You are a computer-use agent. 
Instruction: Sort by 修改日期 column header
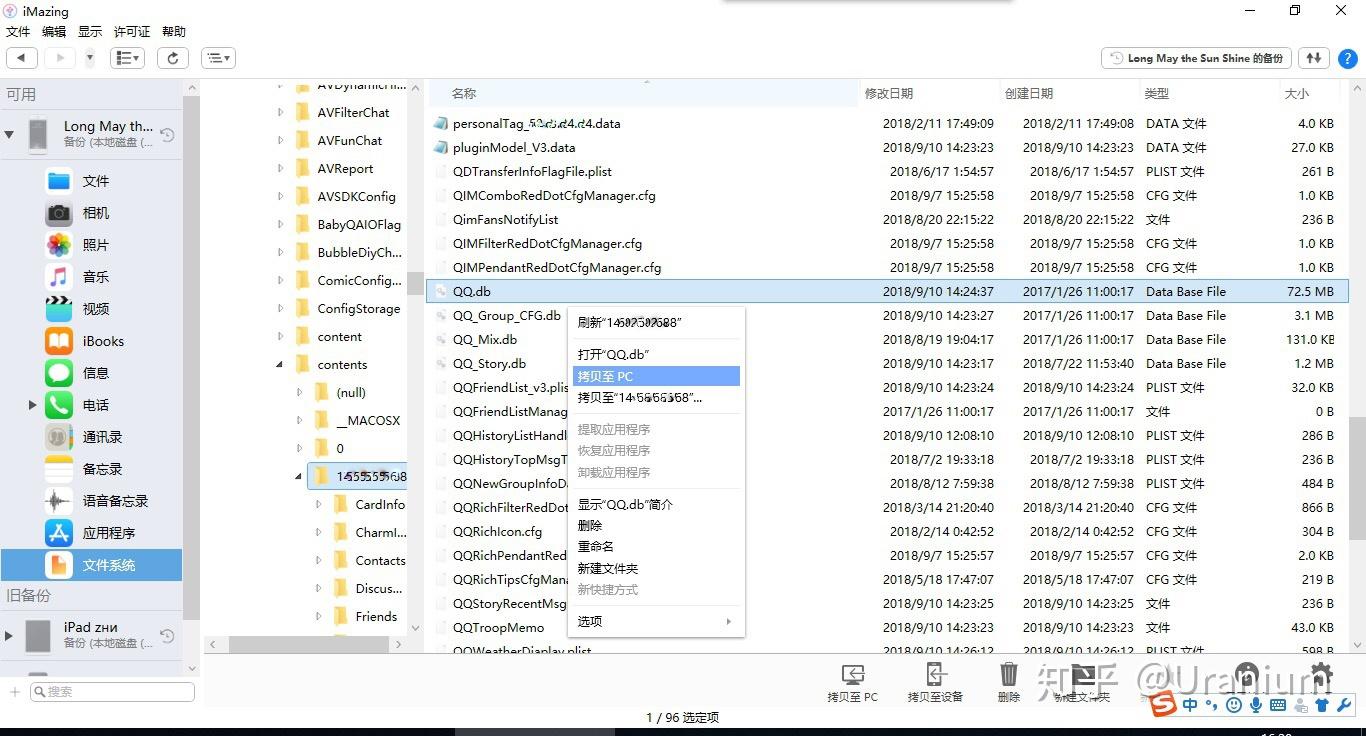[930, 93]
